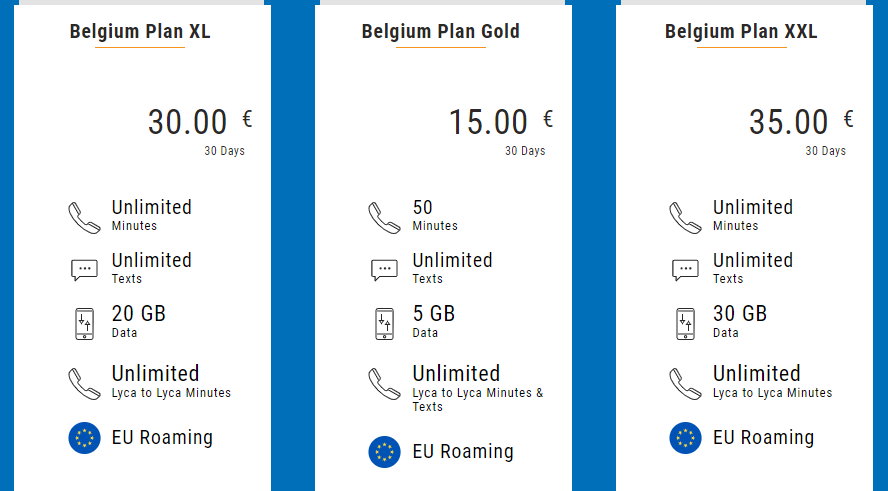Click the mobile data icon in Plan XL
888x491 pixels.
pyautogui.click(x=84, y=323)
